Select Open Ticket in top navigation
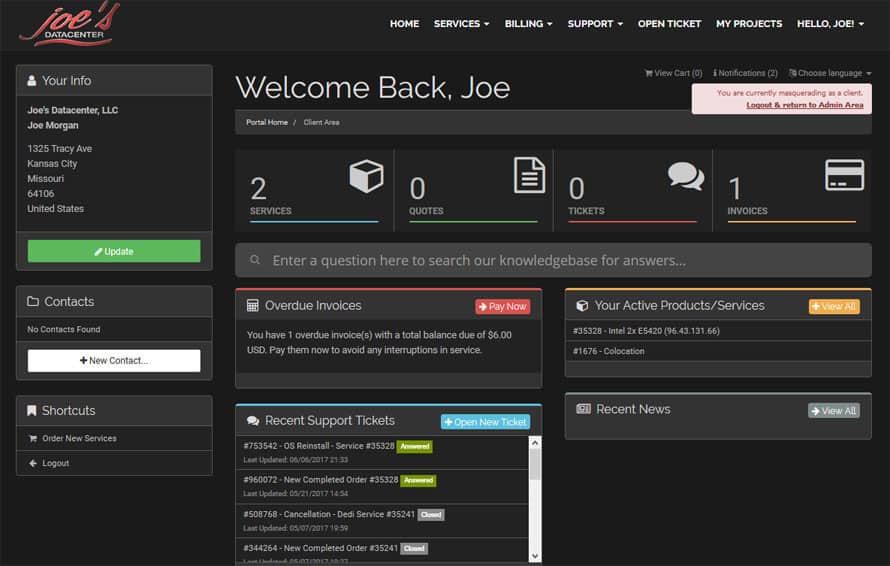 pos(669,24)
